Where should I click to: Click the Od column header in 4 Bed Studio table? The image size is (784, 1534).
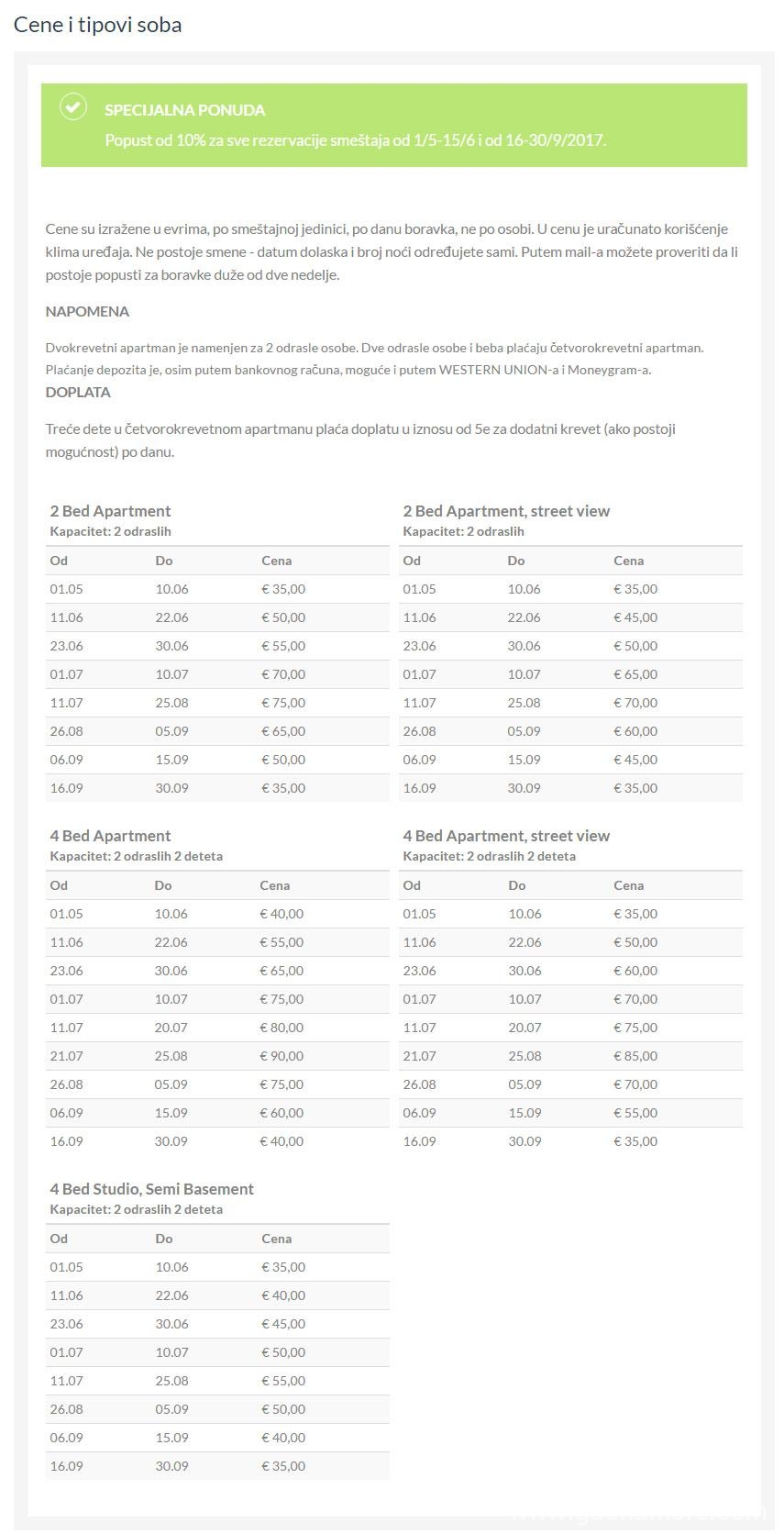59,1239
